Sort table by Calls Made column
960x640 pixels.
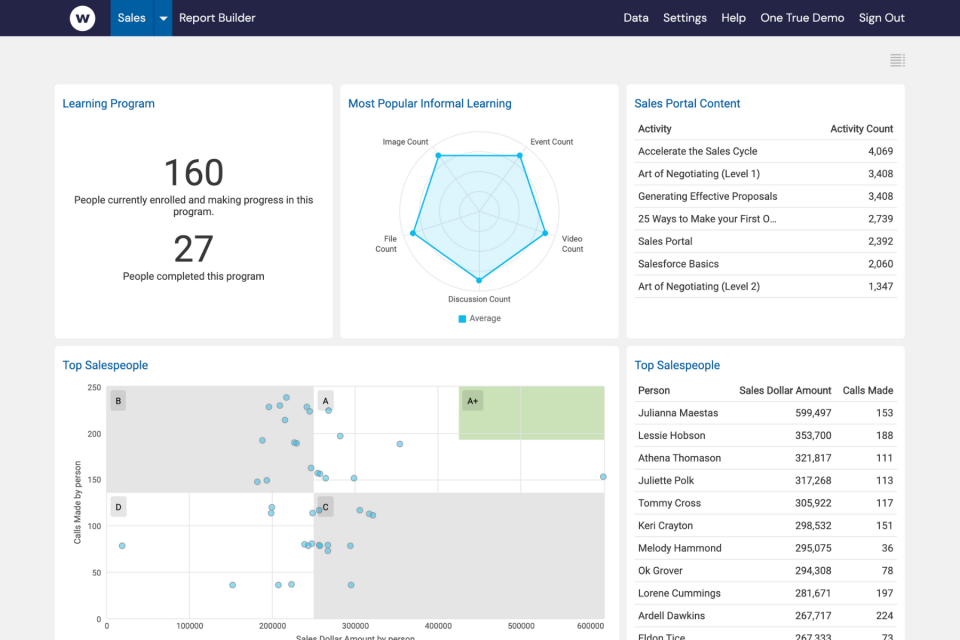tap(867, 391)
